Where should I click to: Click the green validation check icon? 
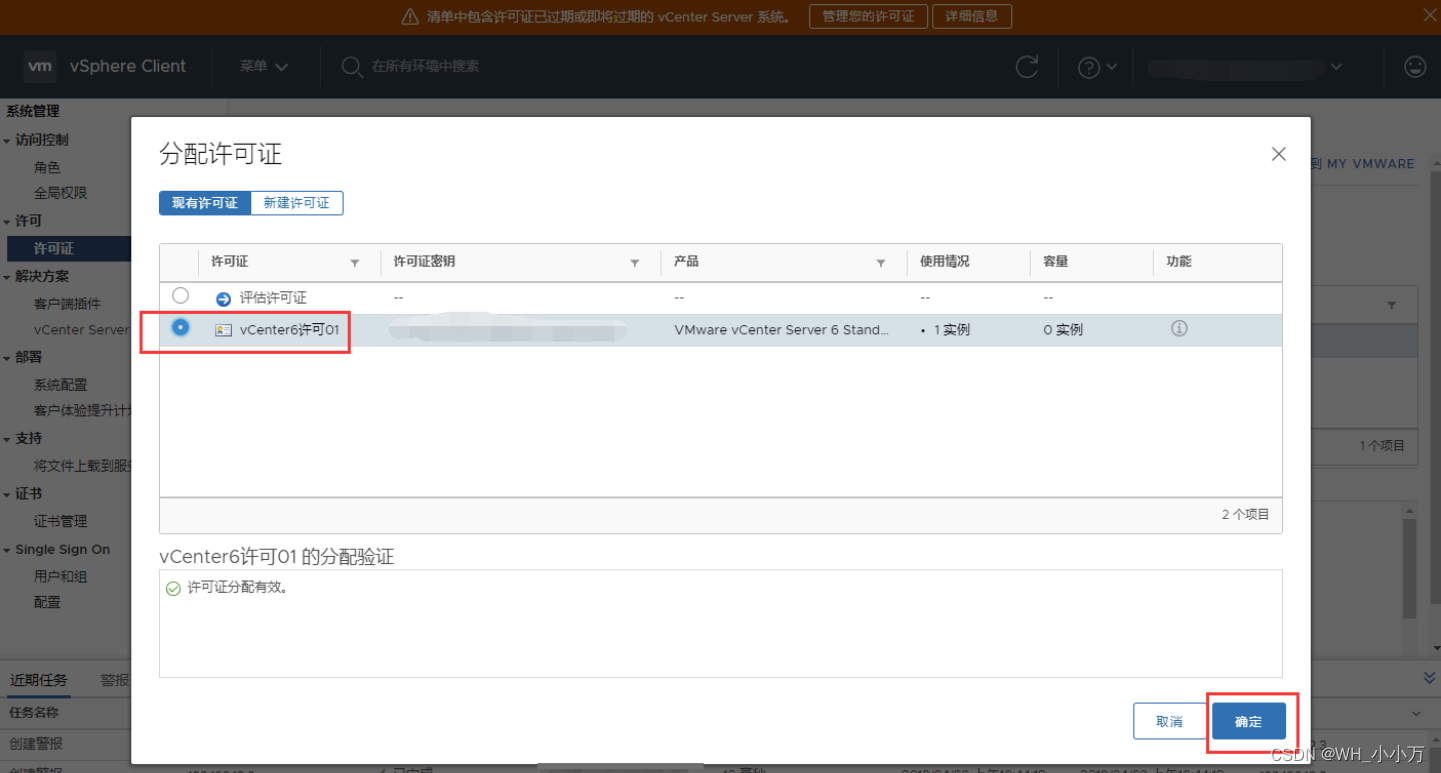click(173, 589)
